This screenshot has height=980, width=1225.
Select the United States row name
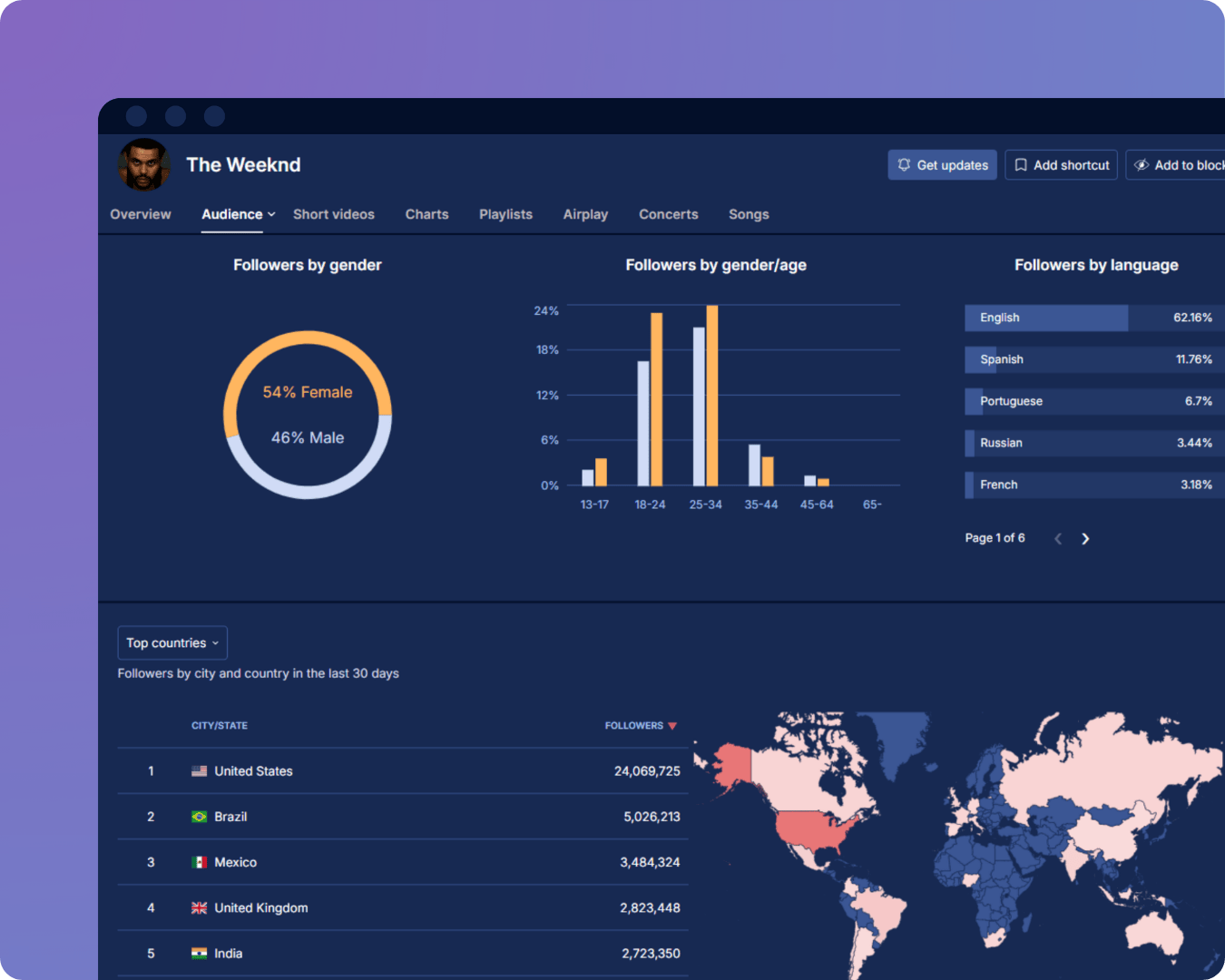click(253, 771)
